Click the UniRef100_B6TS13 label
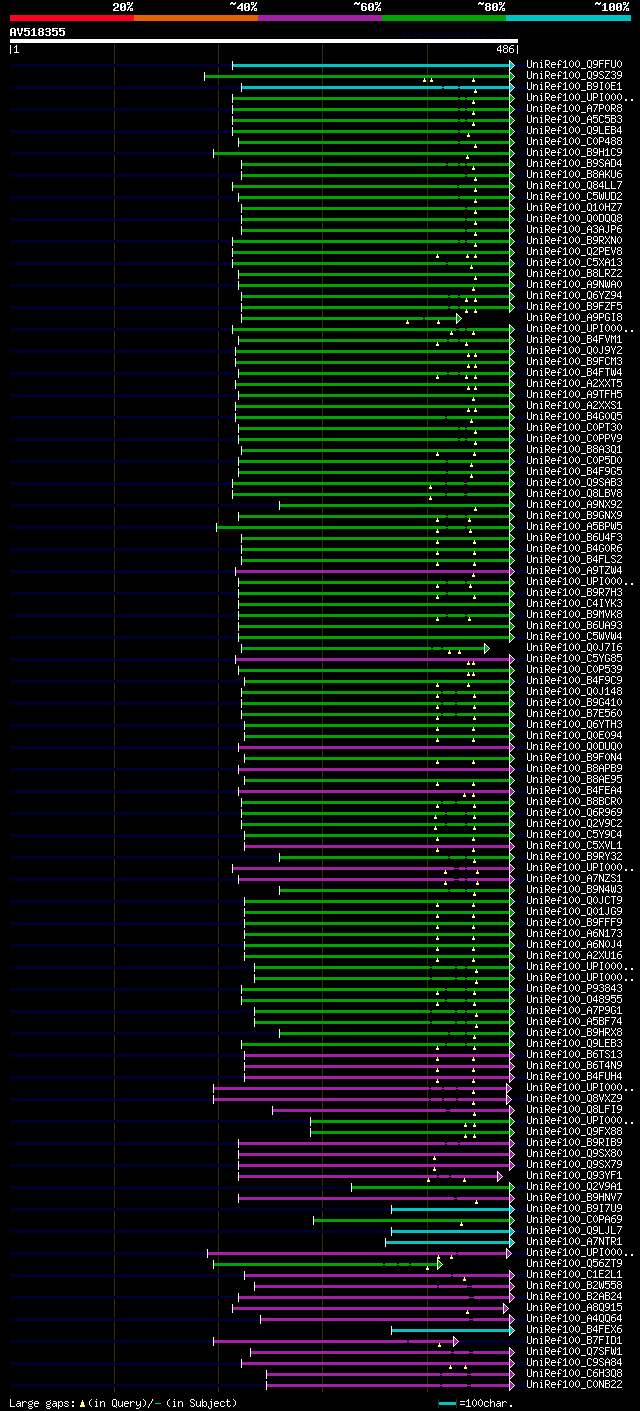This screenshot has width=640, height=1411. click(574, 1055)
